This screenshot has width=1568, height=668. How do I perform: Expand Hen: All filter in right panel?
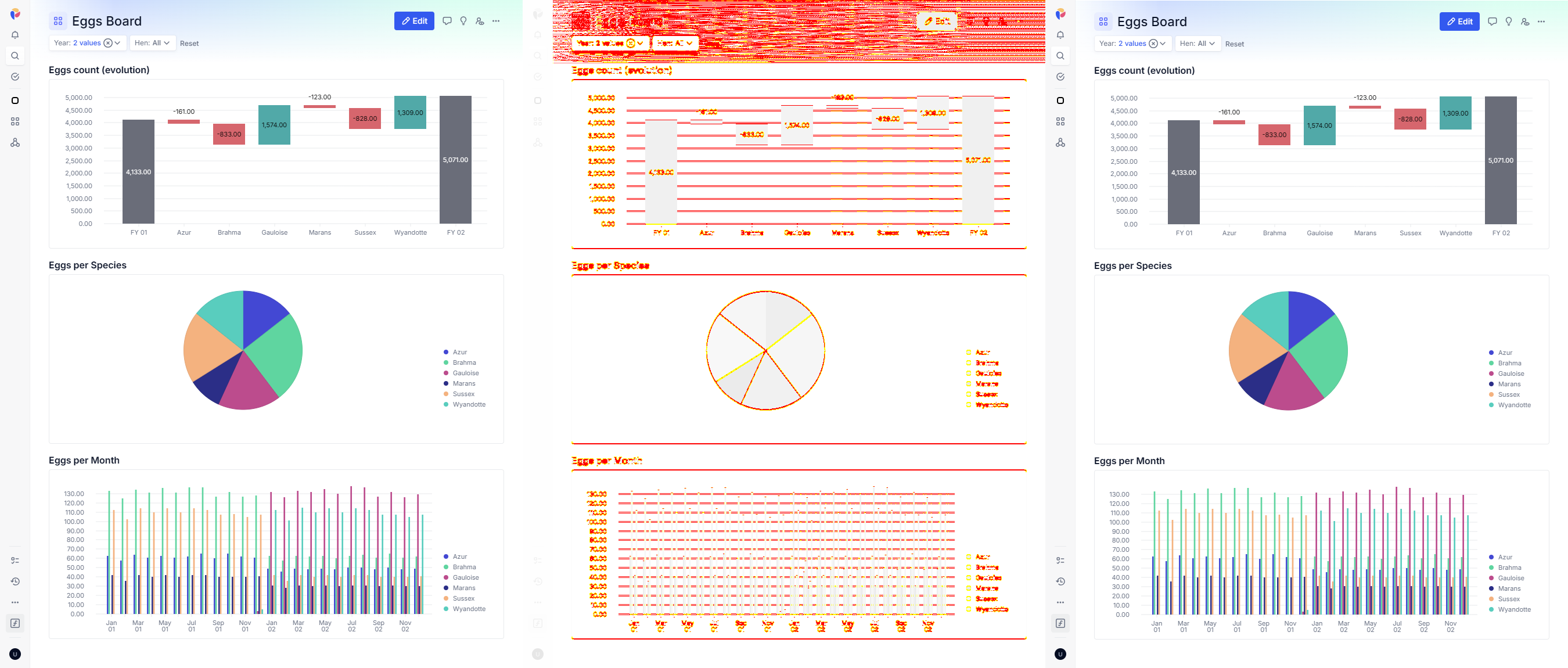pos(1197,44)
